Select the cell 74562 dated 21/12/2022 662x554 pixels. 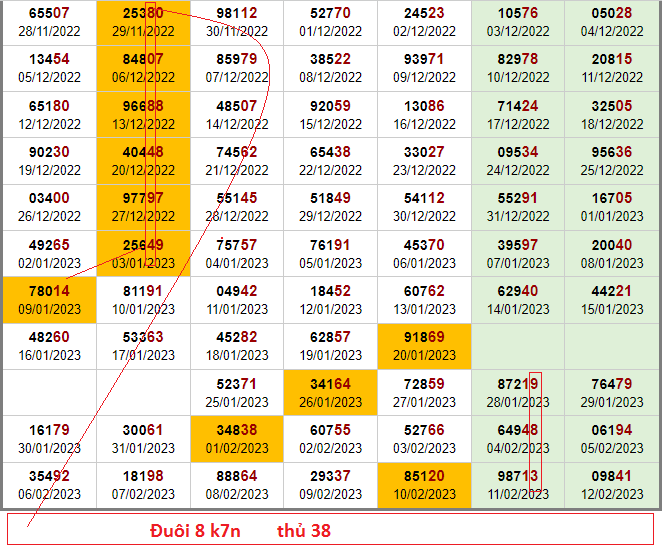click(236, 162)
